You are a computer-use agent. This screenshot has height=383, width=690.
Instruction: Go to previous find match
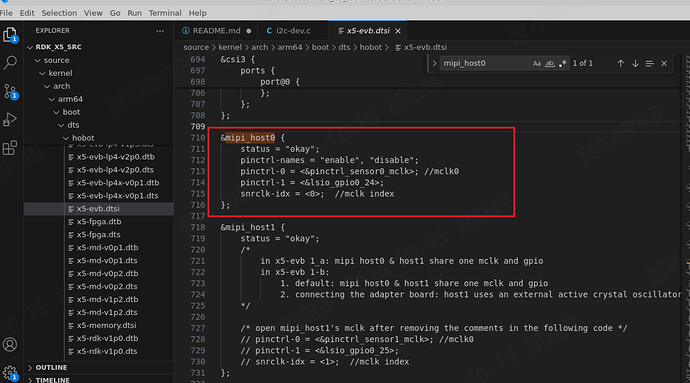tap(620, 63)
